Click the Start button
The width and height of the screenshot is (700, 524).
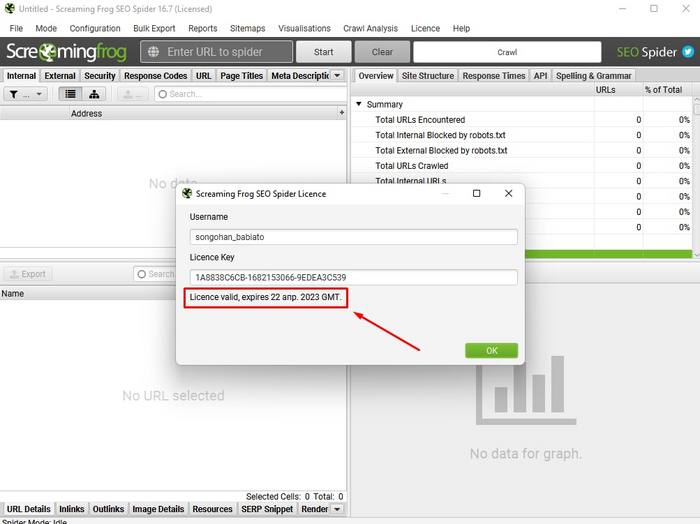coord(324,52)
